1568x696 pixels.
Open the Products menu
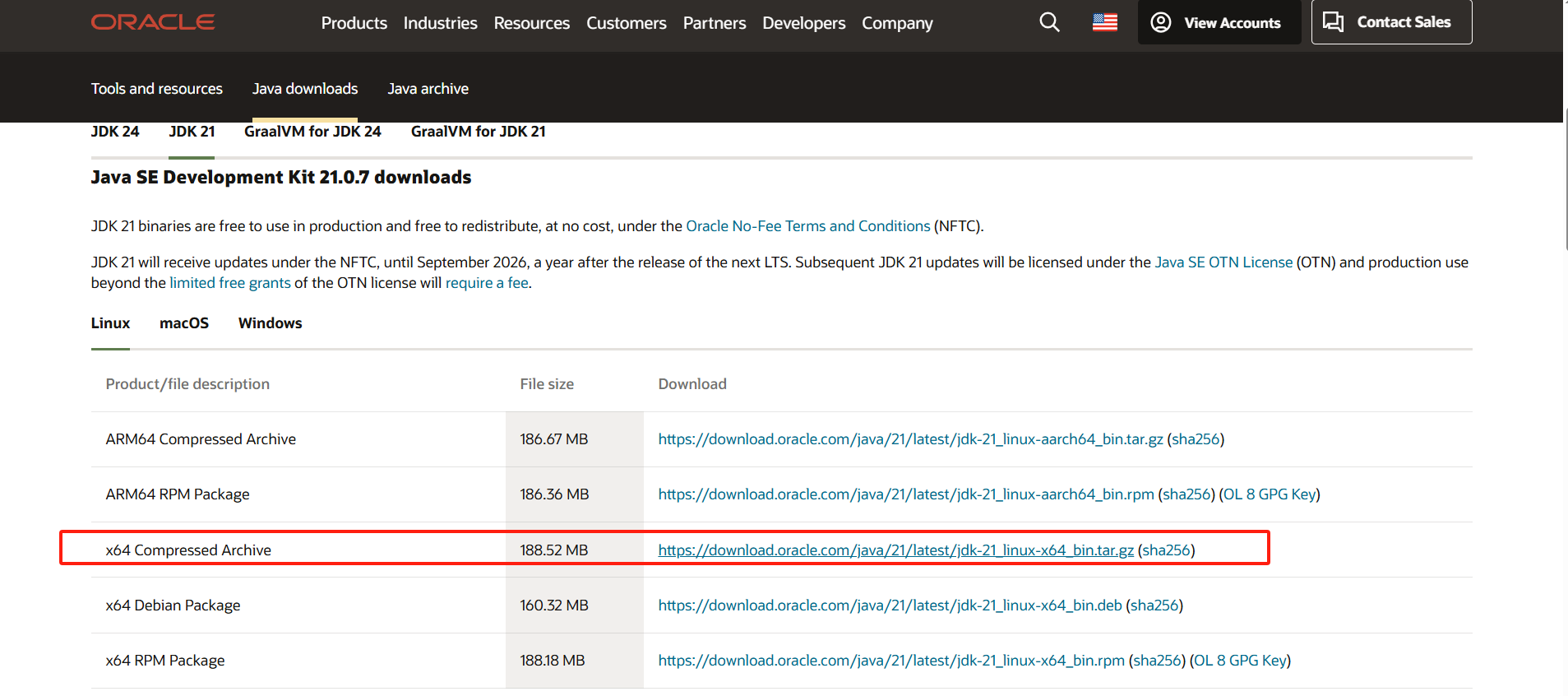pos(354,23)
